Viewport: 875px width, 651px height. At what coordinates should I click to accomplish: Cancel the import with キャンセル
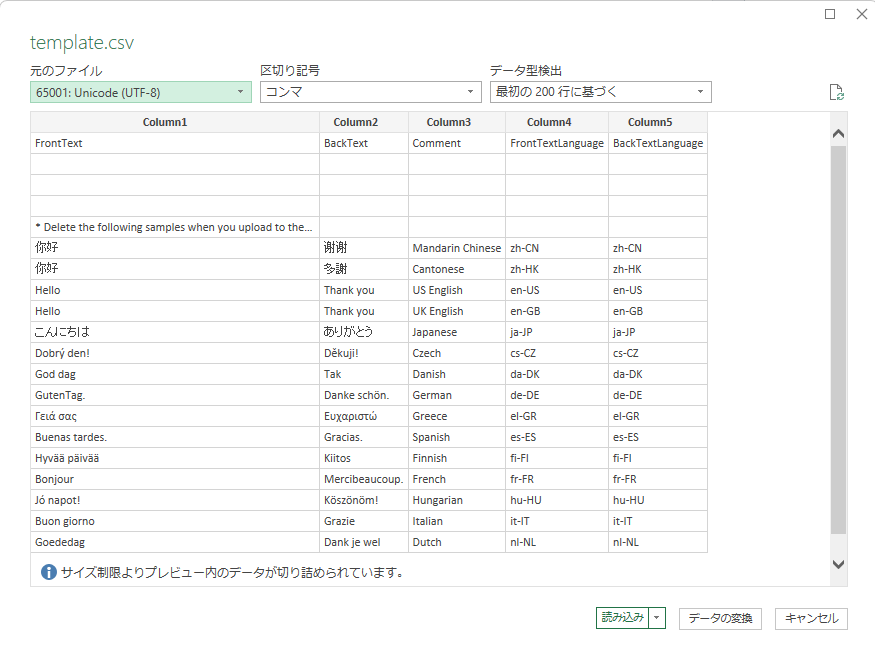(x=810, y=618)
